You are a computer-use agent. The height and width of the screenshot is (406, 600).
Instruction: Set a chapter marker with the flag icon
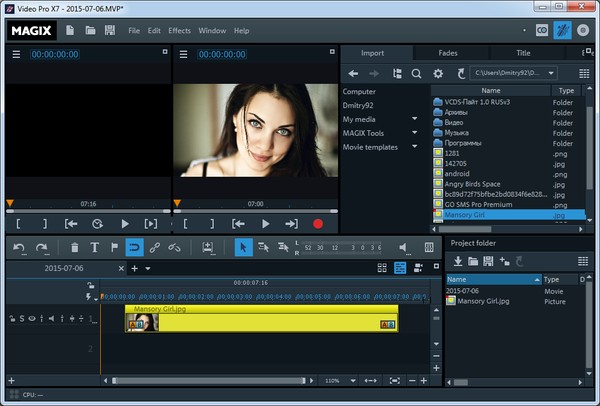(x=114, y=248)
